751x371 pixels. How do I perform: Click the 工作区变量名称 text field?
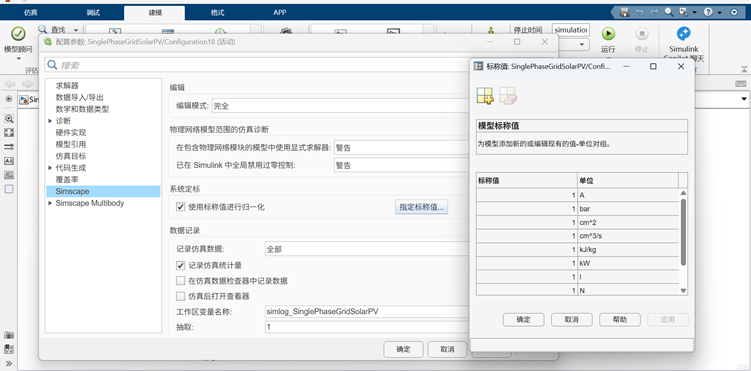pyautogui.click(x=367, y=312)
